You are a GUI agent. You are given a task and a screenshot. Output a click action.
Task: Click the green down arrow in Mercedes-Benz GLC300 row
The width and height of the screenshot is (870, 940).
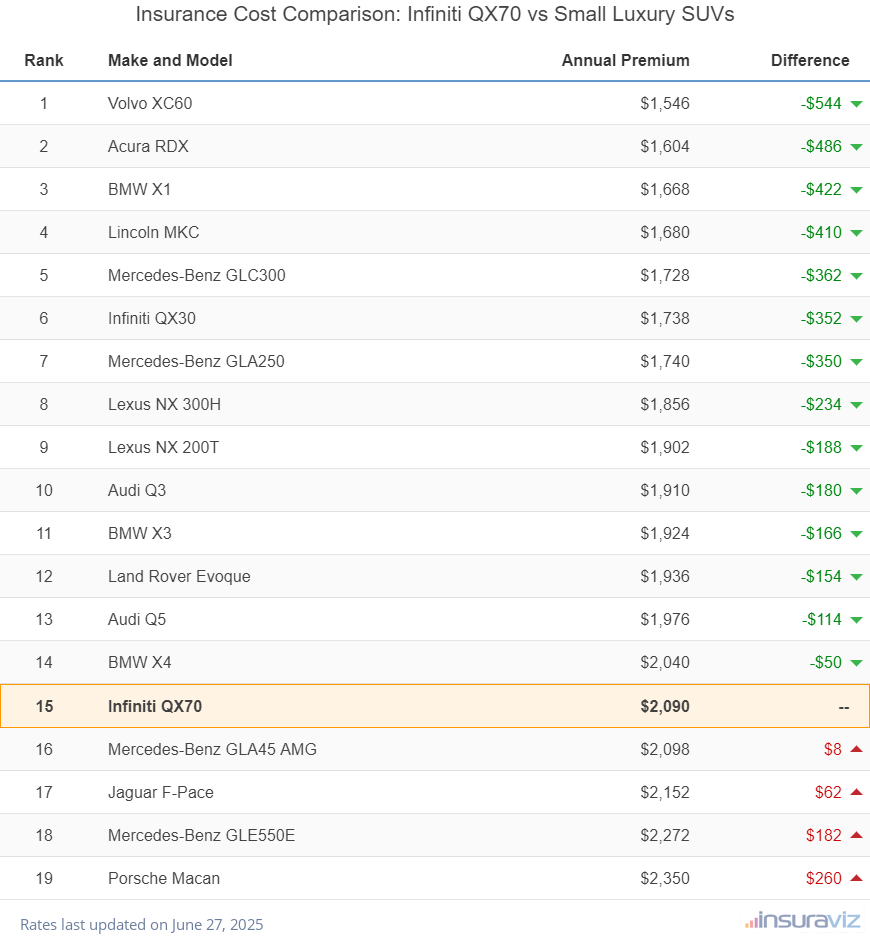[x=856, y=276]
